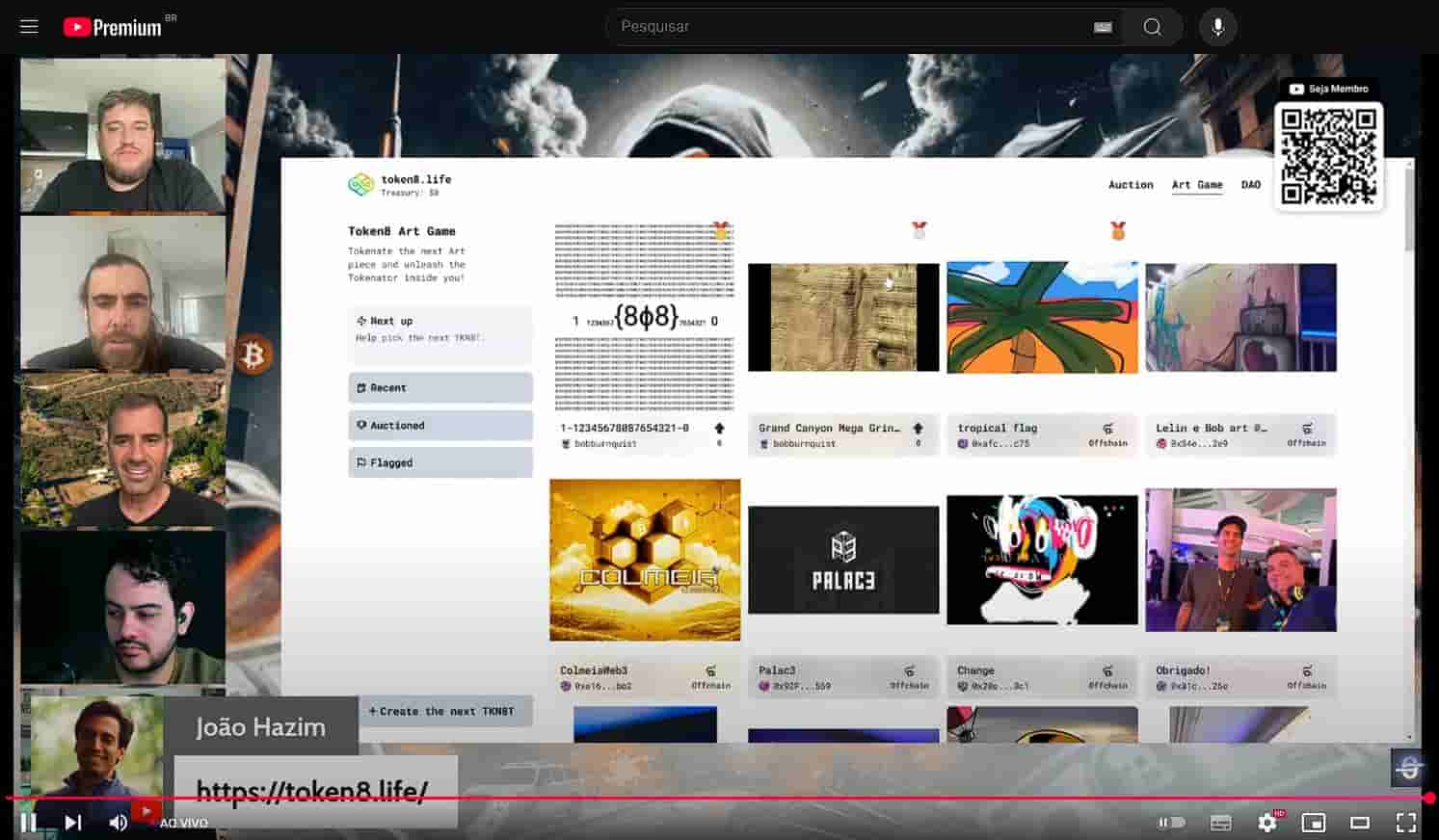Click the Token8 Art Game heading
This screenshot has height=840, width=1439.
pyautogui.click(x=402, y=231)
